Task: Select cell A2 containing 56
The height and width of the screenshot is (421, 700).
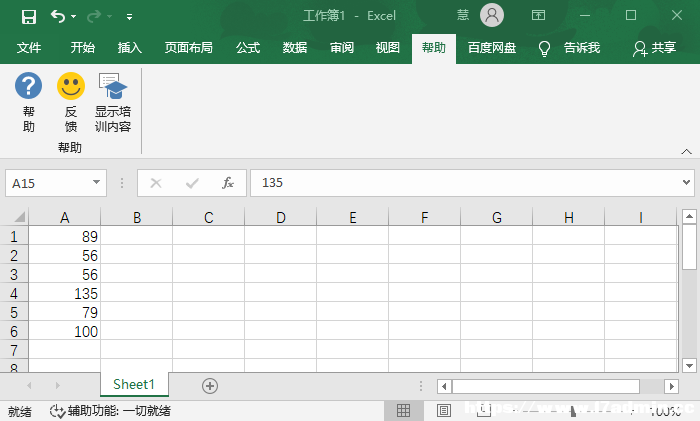Action: click(x=65, y=255)
